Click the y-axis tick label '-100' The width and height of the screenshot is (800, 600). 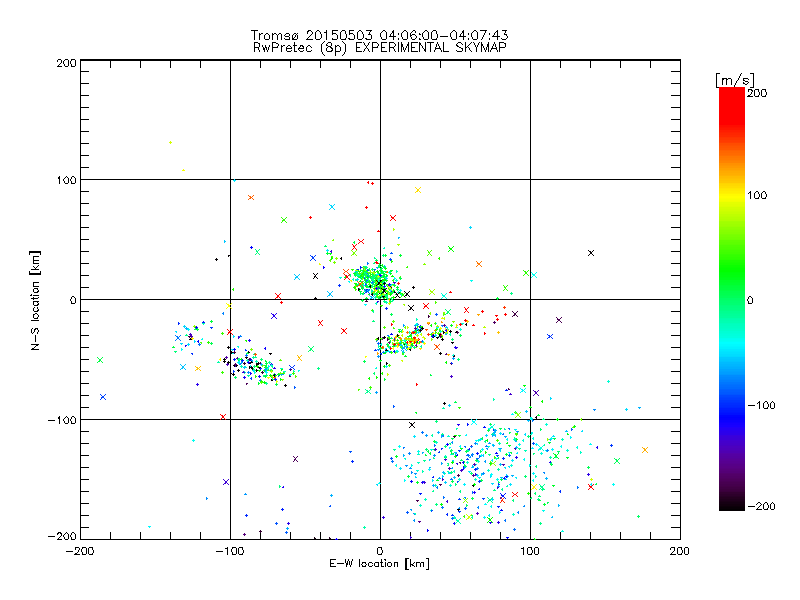coord(62,420)
